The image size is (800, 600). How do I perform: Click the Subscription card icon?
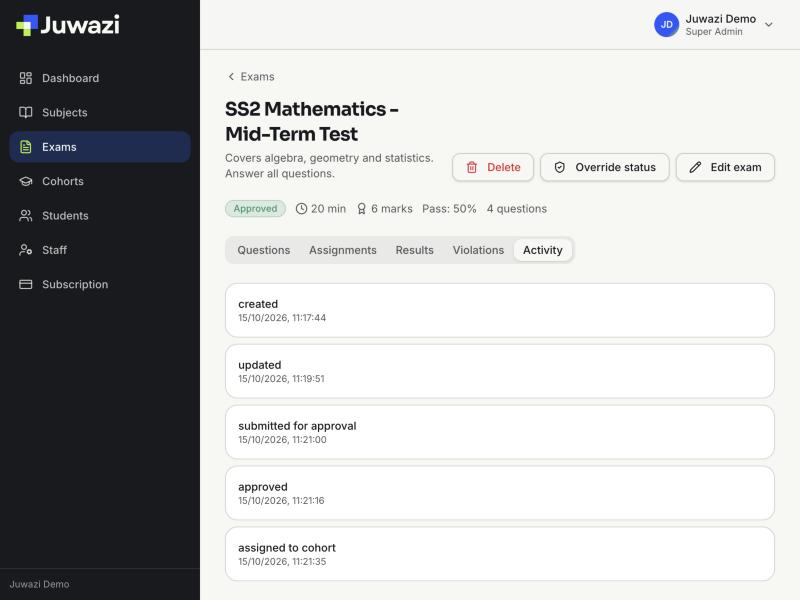[x=26, y=284]
